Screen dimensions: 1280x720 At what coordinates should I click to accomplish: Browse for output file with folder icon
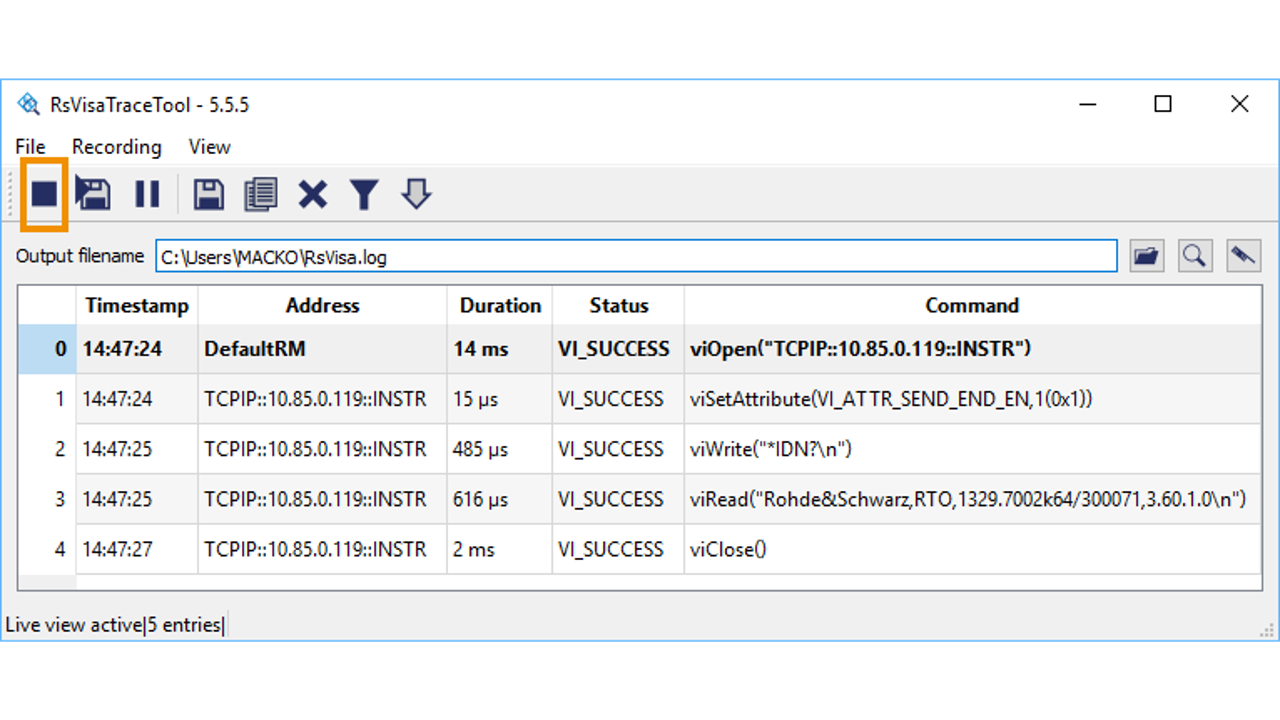pyautogui.click(x=1147, y=256)
